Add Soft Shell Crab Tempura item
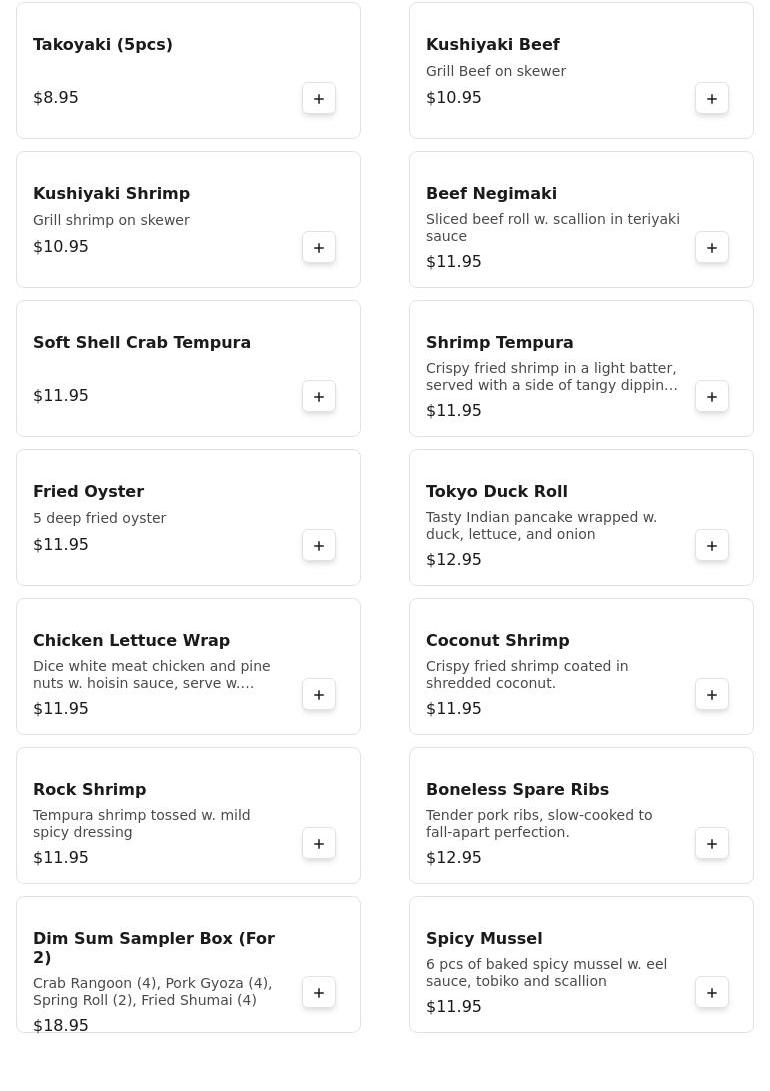 (x=319, y=397)
